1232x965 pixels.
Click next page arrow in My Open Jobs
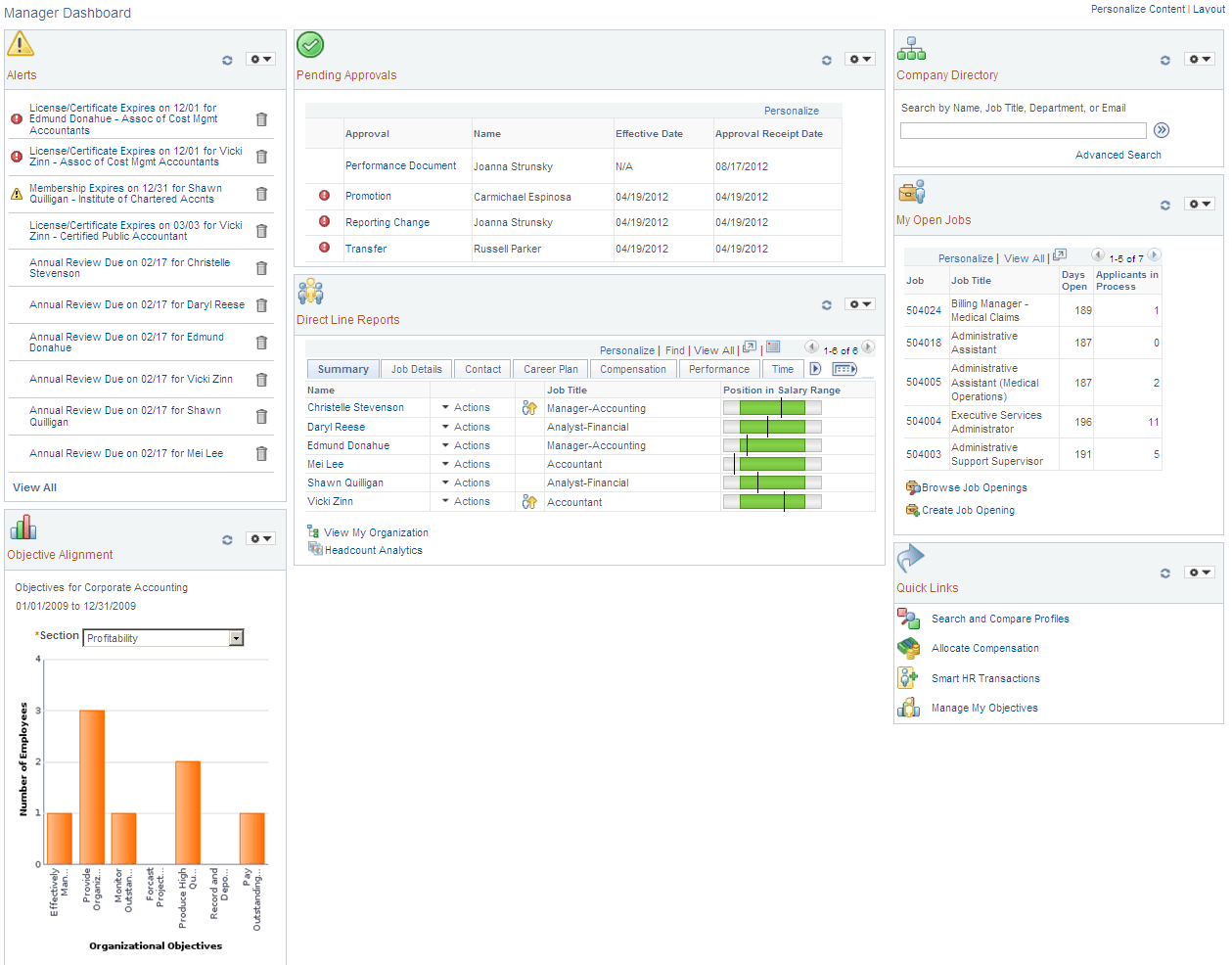click(x=1154, y=253)
